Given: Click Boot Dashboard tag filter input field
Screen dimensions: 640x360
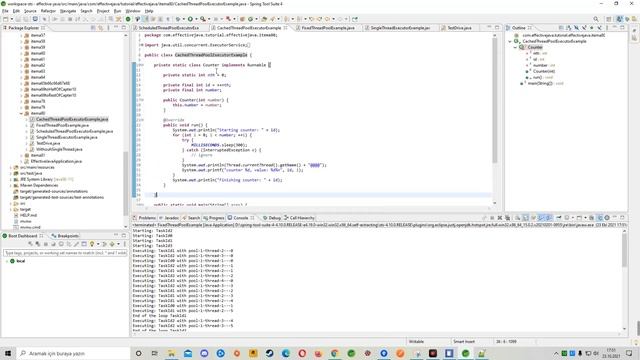Looking at the screenshot, I should point(65,253).
